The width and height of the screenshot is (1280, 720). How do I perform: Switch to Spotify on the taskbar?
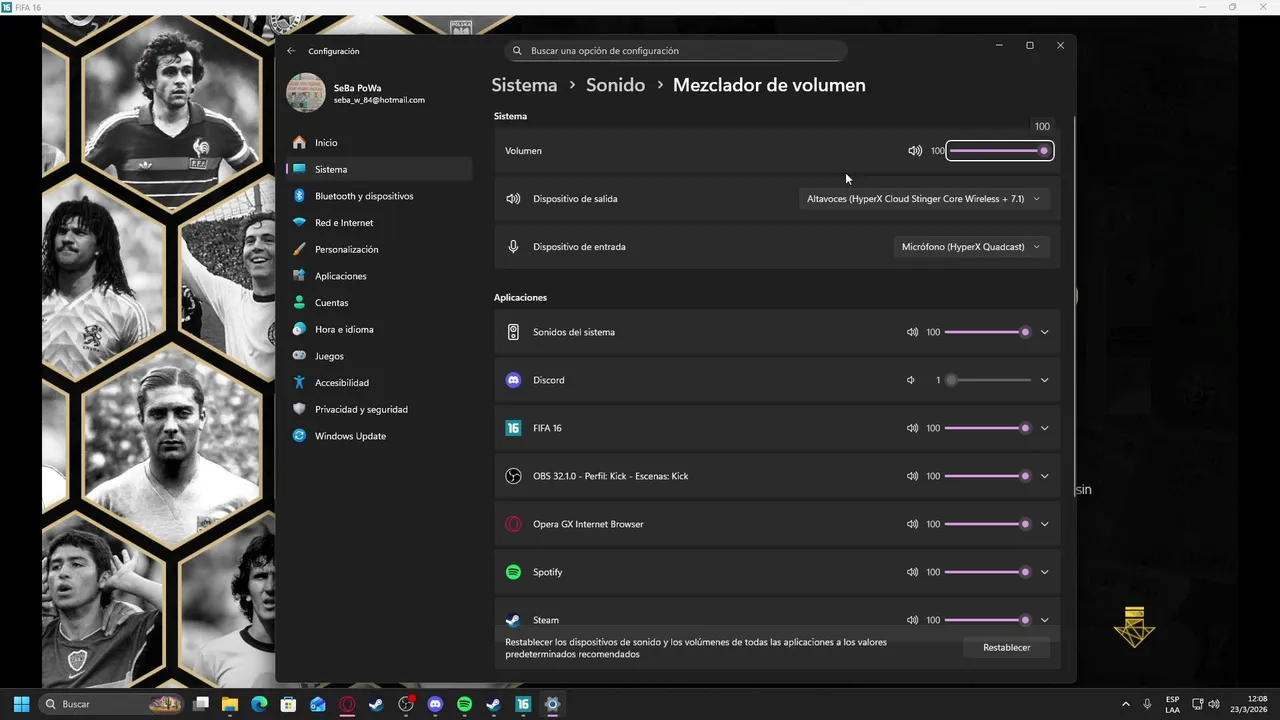coord(464,704)
